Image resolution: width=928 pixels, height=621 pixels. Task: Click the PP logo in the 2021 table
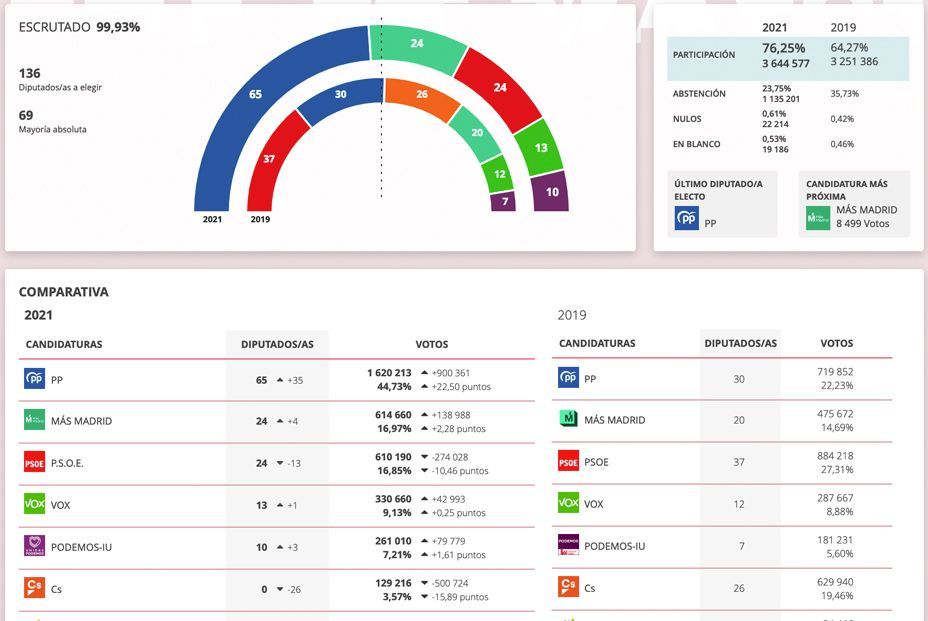click(x=34, y=379)
